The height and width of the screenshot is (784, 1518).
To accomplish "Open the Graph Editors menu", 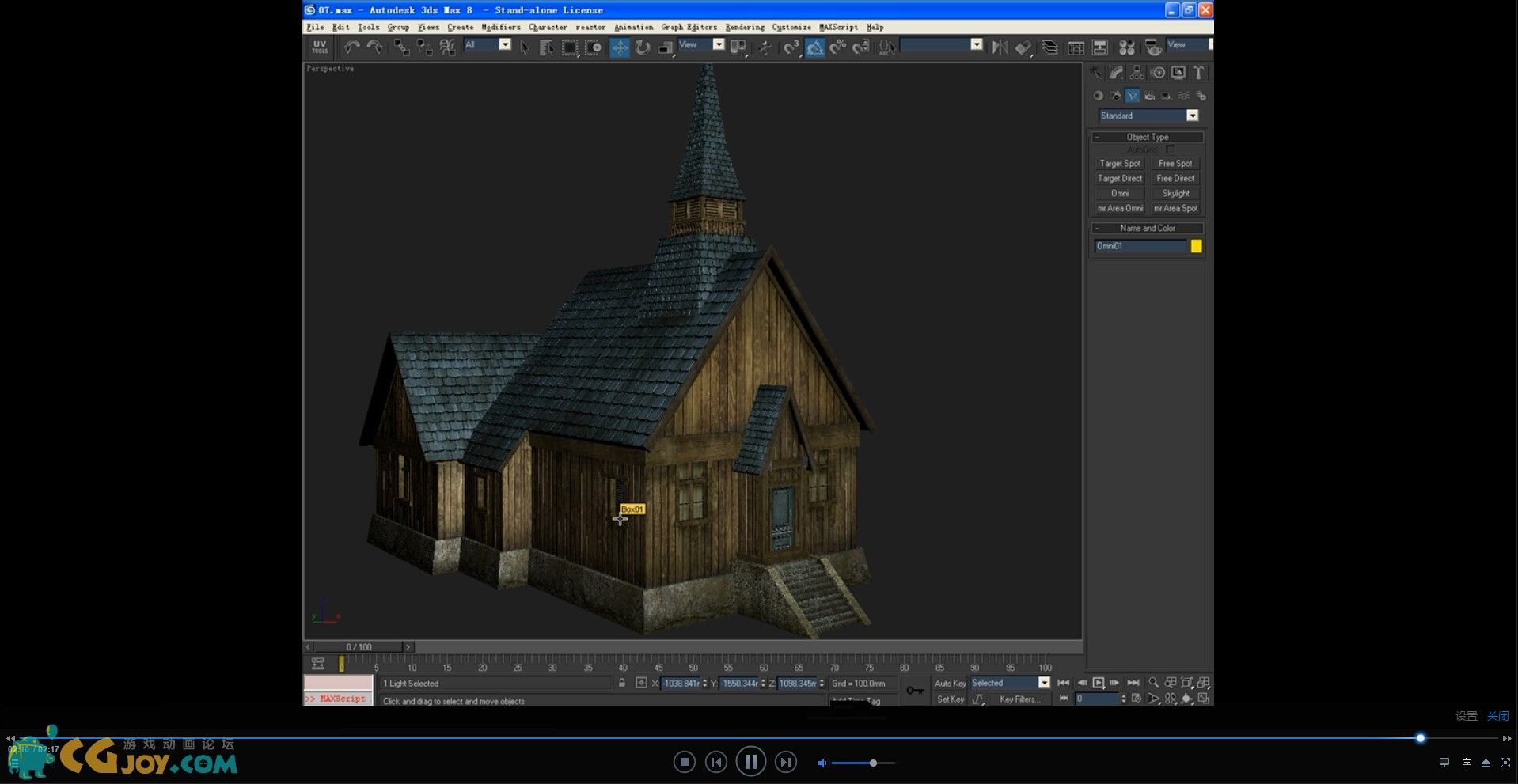I will (689, 27).
